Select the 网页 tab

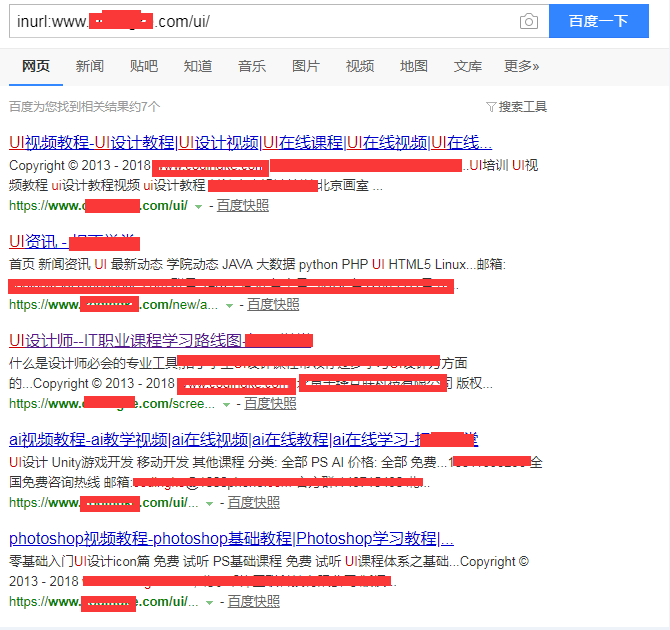36,66
